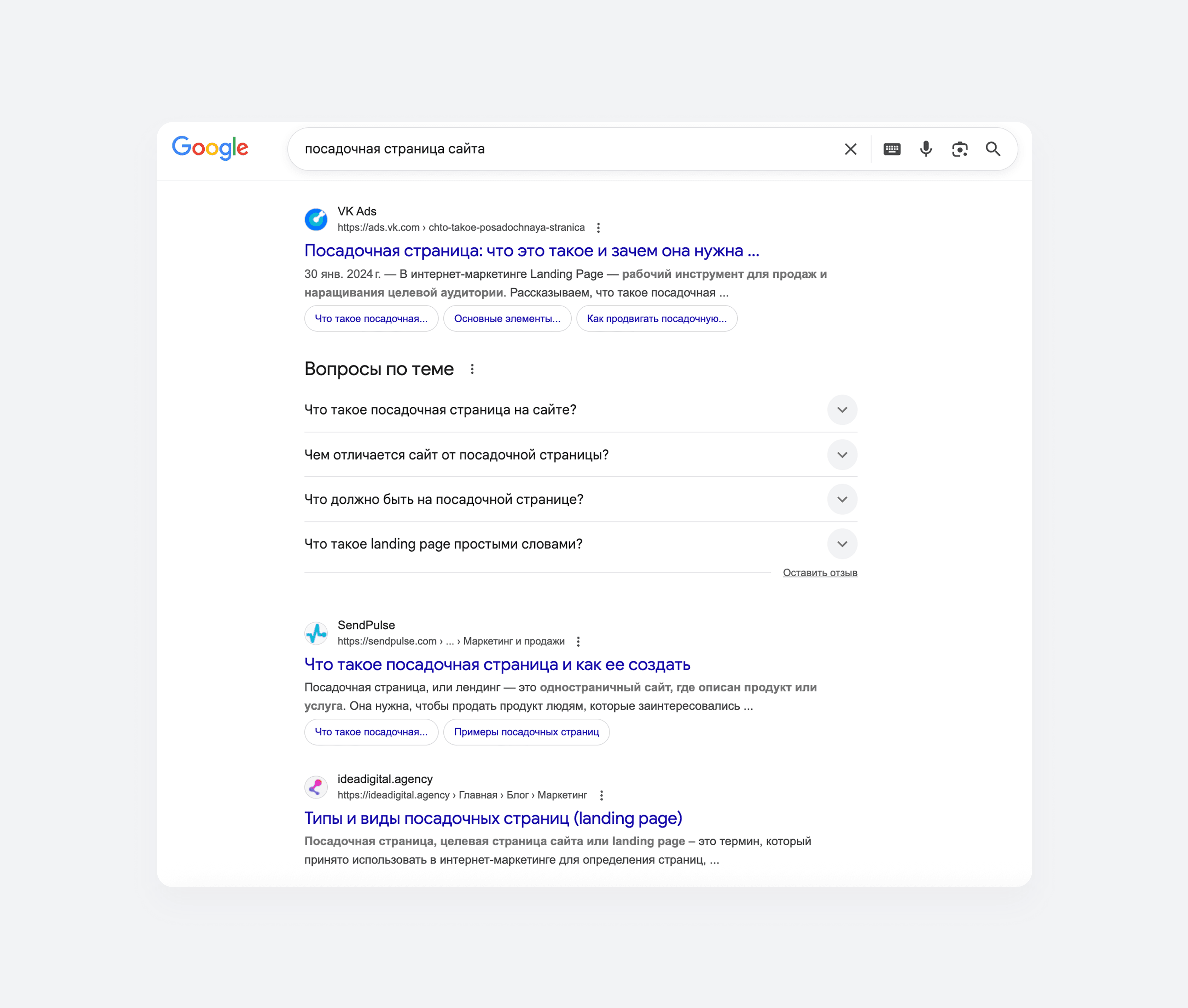Click the Оставить отзыв feedback link

[x=820, y=573]
